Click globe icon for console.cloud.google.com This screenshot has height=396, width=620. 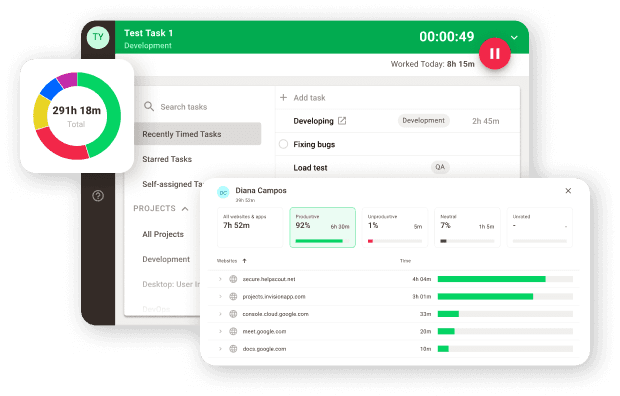233,314
